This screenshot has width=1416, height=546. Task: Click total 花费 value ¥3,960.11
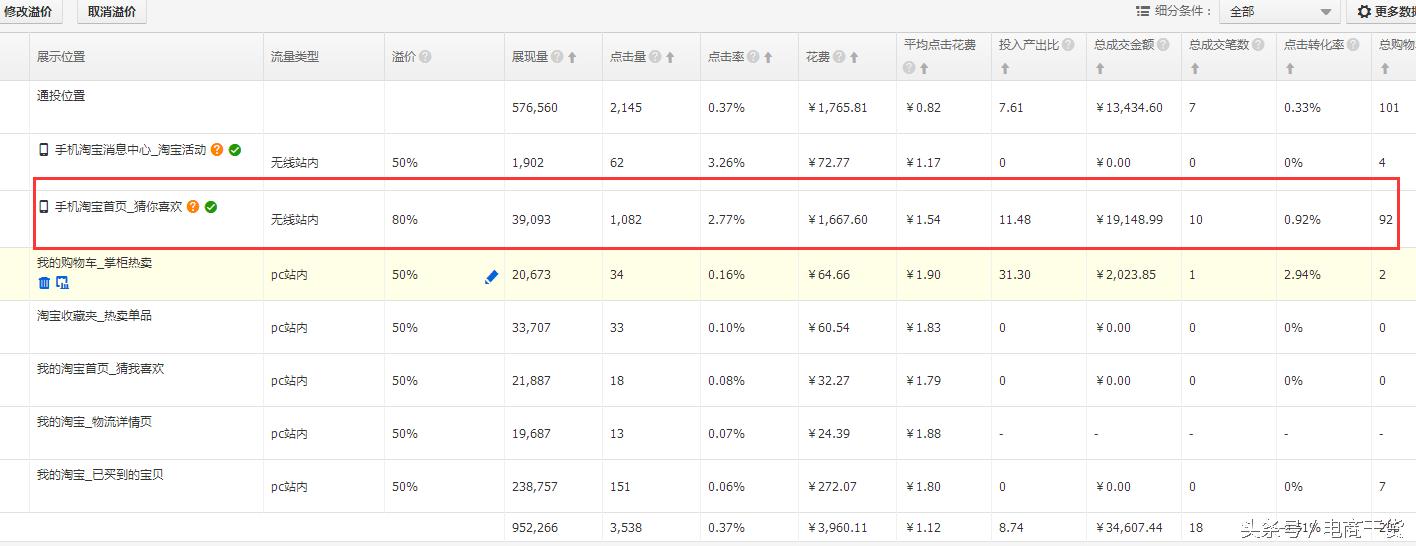pyautogui.click(x=837, y=527)
